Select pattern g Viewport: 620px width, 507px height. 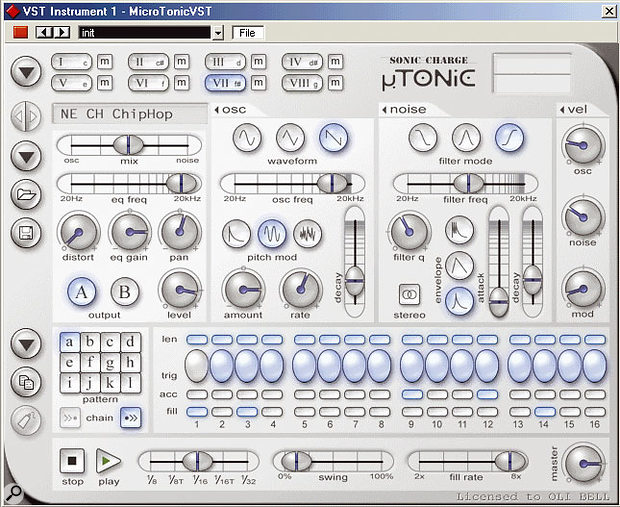coord(110,363)
